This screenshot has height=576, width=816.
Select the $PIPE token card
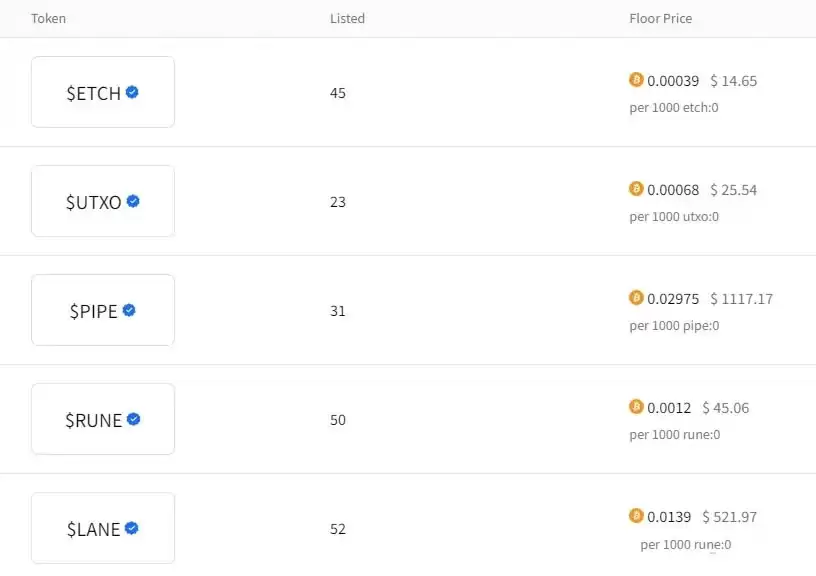pyautogui.click(x=103, y=310)
